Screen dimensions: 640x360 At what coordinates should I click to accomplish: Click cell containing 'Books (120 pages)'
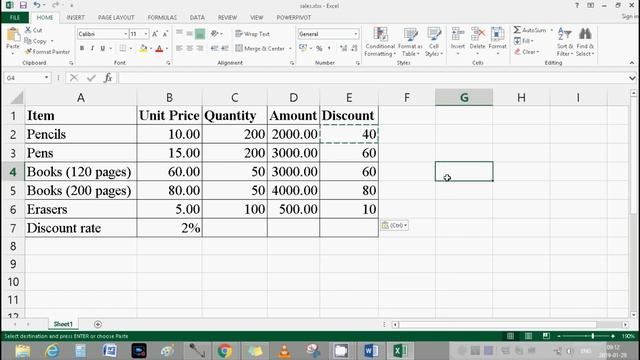[81, 172]
